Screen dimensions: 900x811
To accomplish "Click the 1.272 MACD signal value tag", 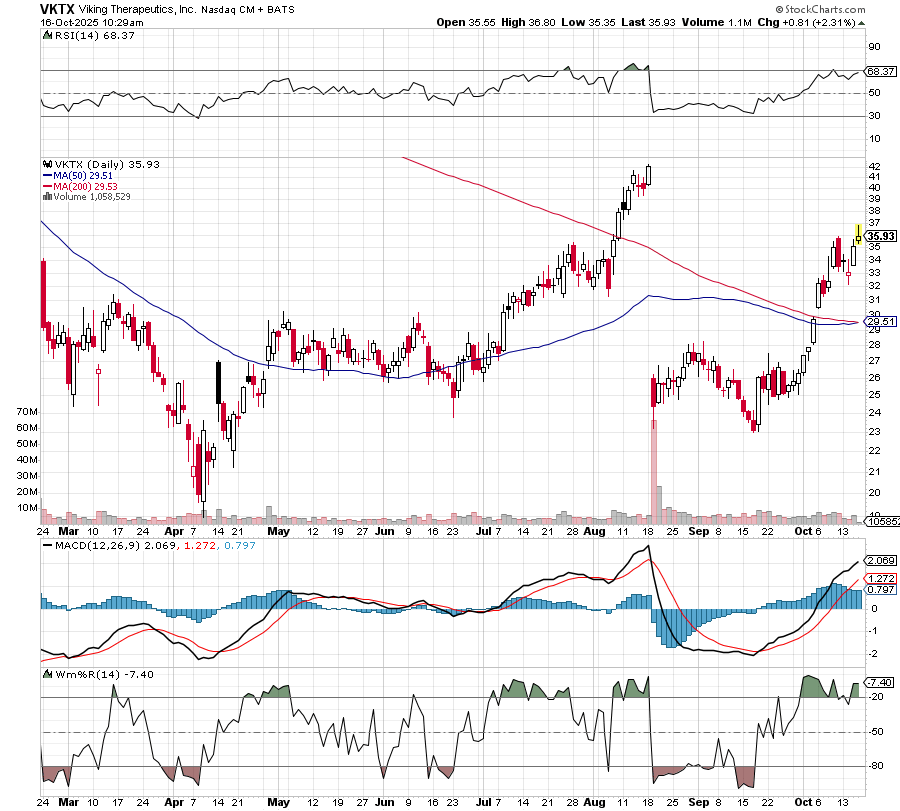I will 879,578.
